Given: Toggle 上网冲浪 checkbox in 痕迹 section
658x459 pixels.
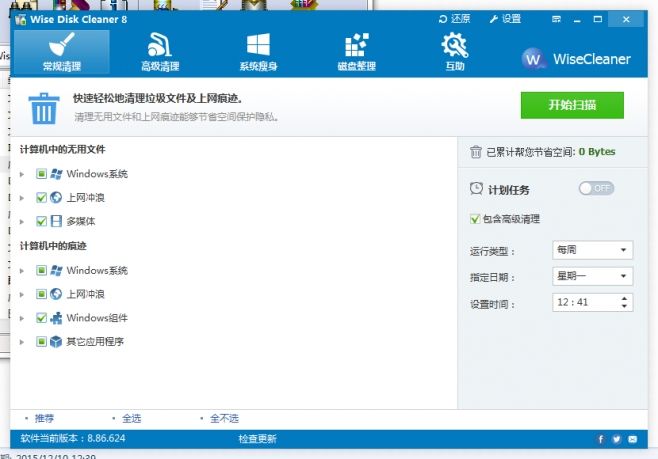Looking at the screenshot, I should coord(41,294).
